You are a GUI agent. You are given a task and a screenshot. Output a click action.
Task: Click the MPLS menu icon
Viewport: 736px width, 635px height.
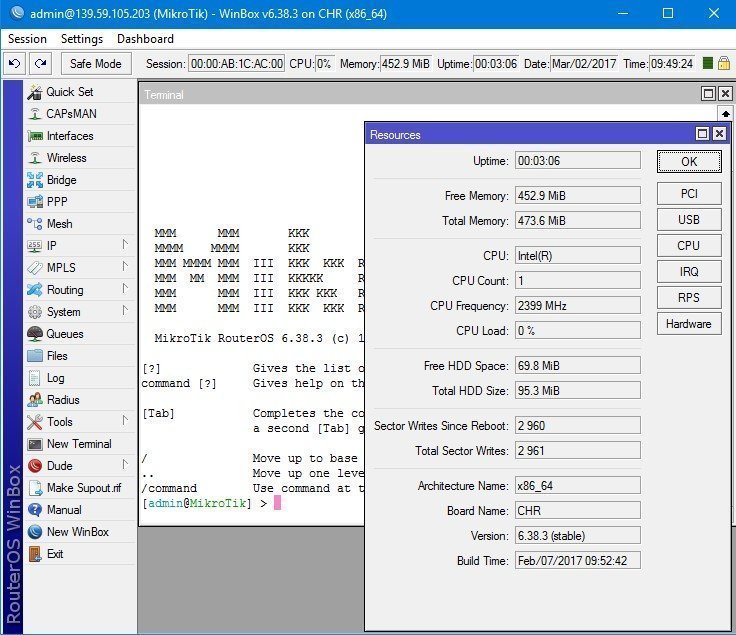coord(35,268)
